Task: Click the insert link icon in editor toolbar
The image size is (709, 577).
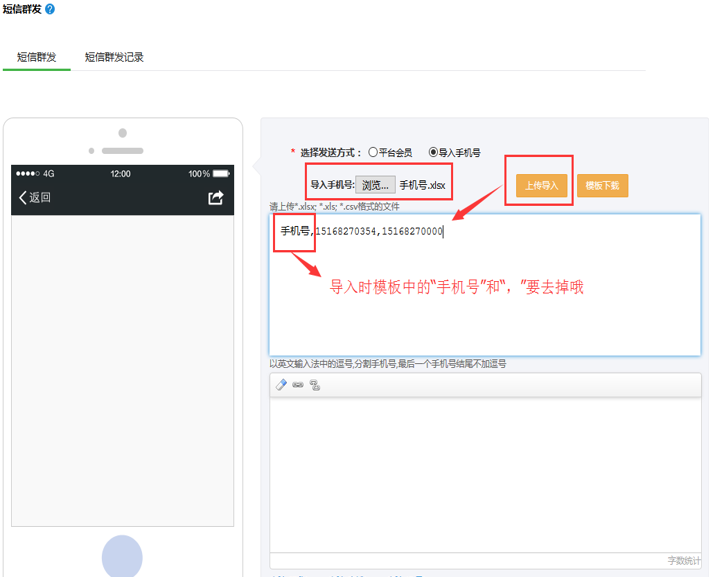Action: click(x=298, y=385)
